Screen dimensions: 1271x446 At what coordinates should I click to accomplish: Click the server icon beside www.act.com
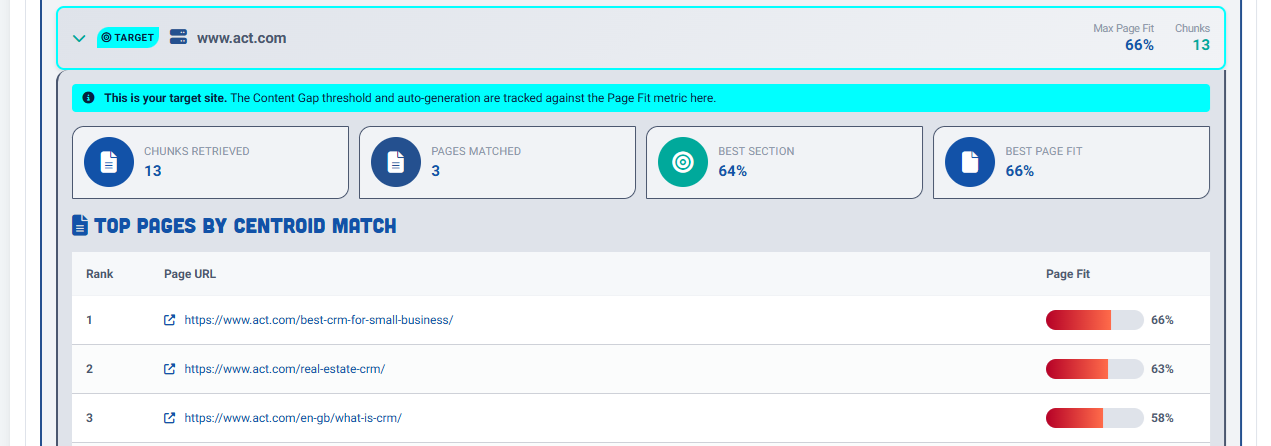click(x=179, y=38)
